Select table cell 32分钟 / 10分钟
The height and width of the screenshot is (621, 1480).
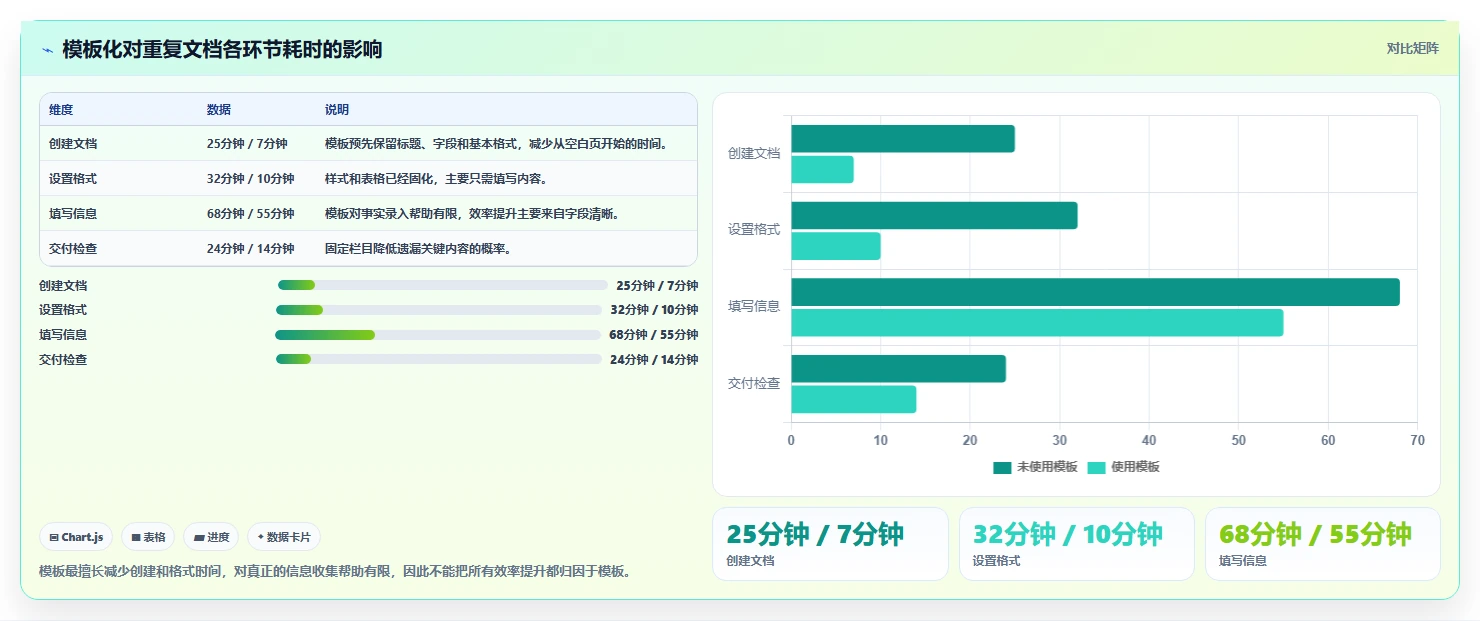pyautogui.click(x=250, y=179)
